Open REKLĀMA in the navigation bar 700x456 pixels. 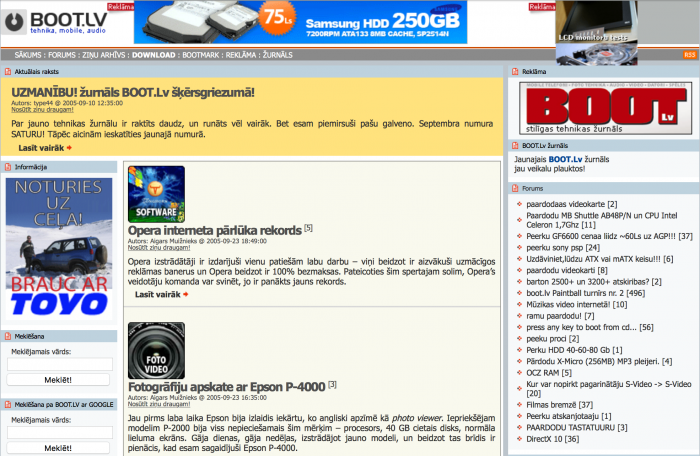(x=241, y=55)
